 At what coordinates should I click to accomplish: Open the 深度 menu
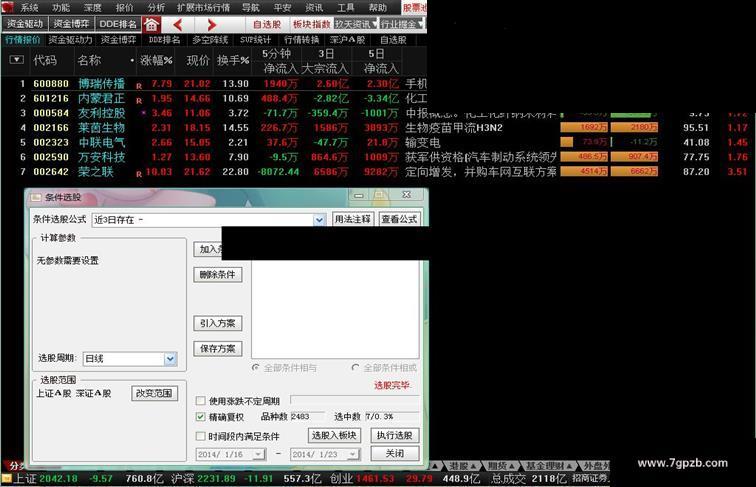click(x=93, y=8)
